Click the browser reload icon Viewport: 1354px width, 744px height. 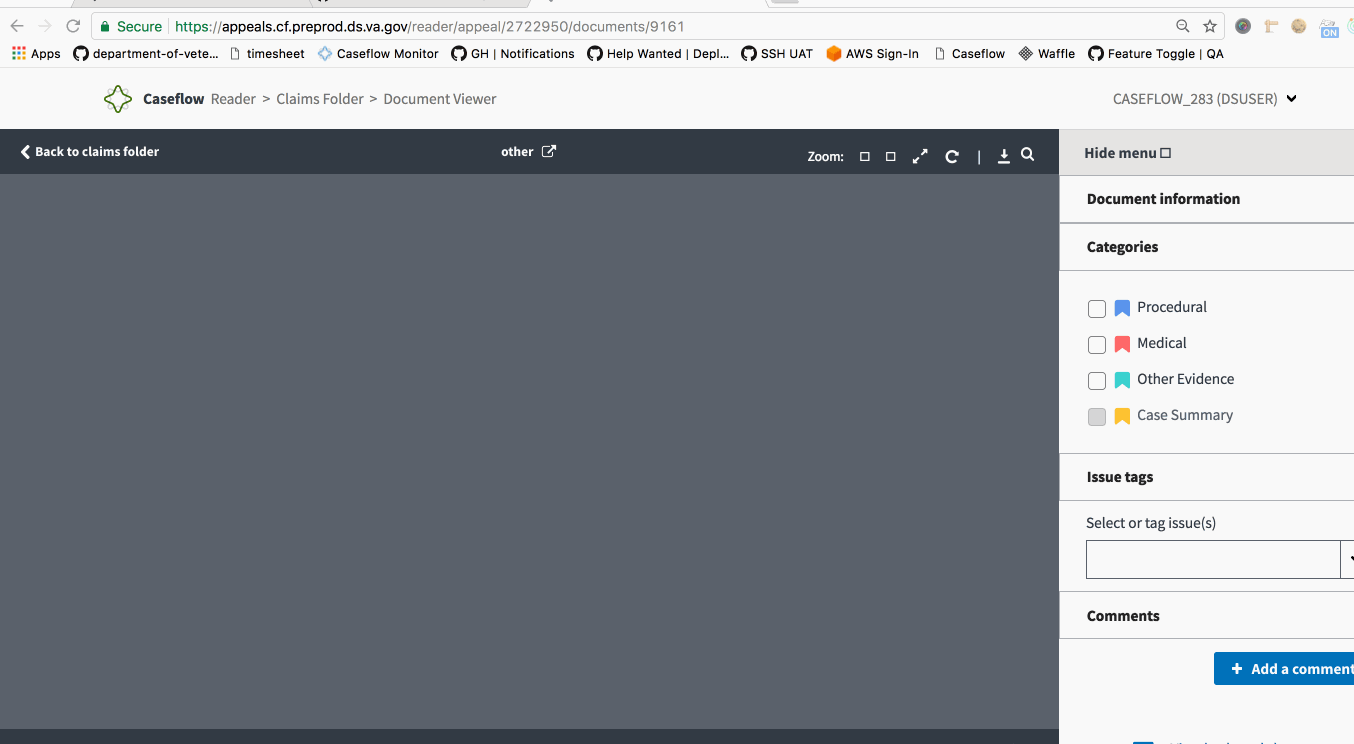coord(73,27)
